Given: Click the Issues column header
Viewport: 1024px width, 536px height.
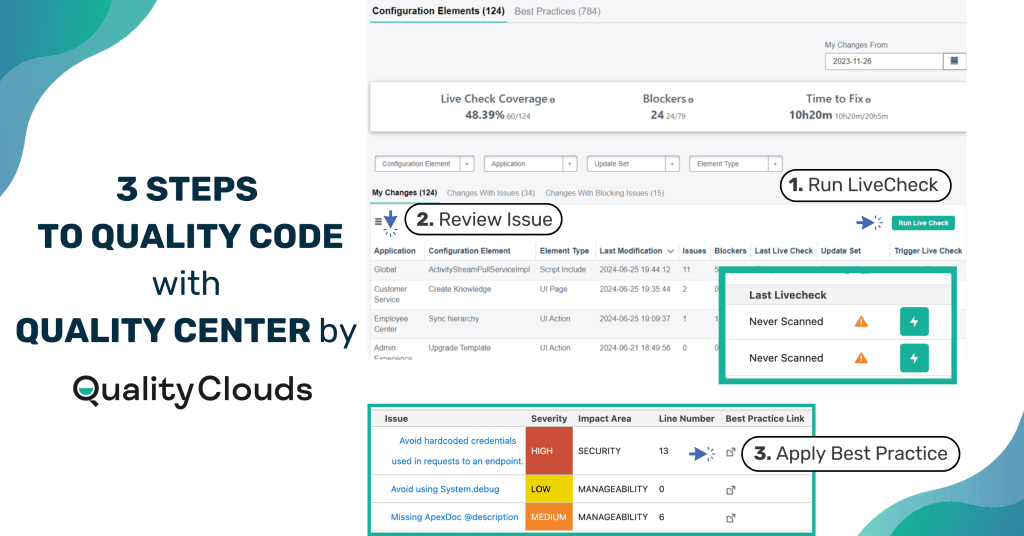Looking at the screenshot, I should tap(694, 251).
